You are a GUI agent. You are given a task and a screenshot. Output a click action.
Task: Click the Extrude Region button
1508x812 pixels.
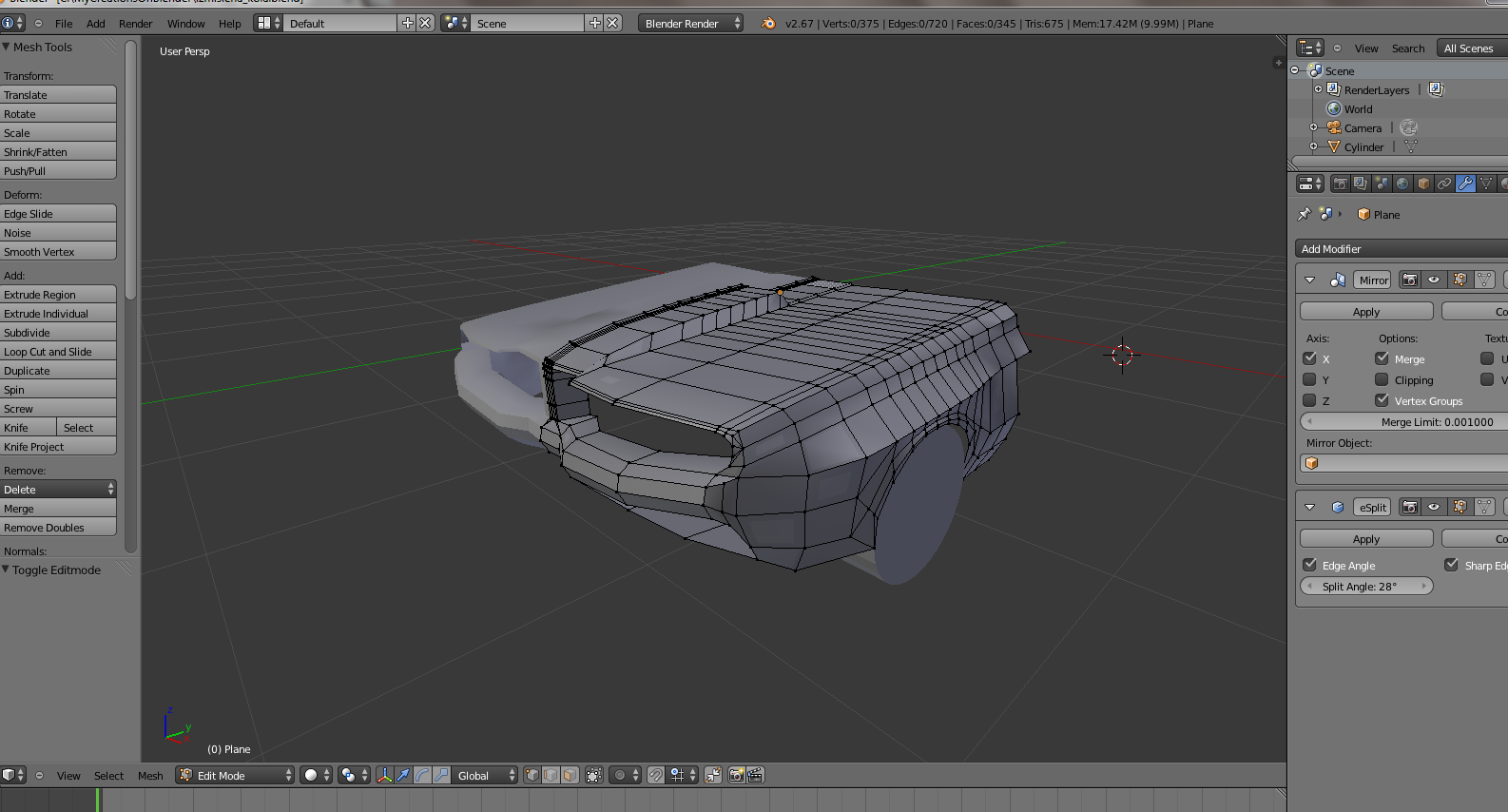pyautogui.click(x=58, y=294)
